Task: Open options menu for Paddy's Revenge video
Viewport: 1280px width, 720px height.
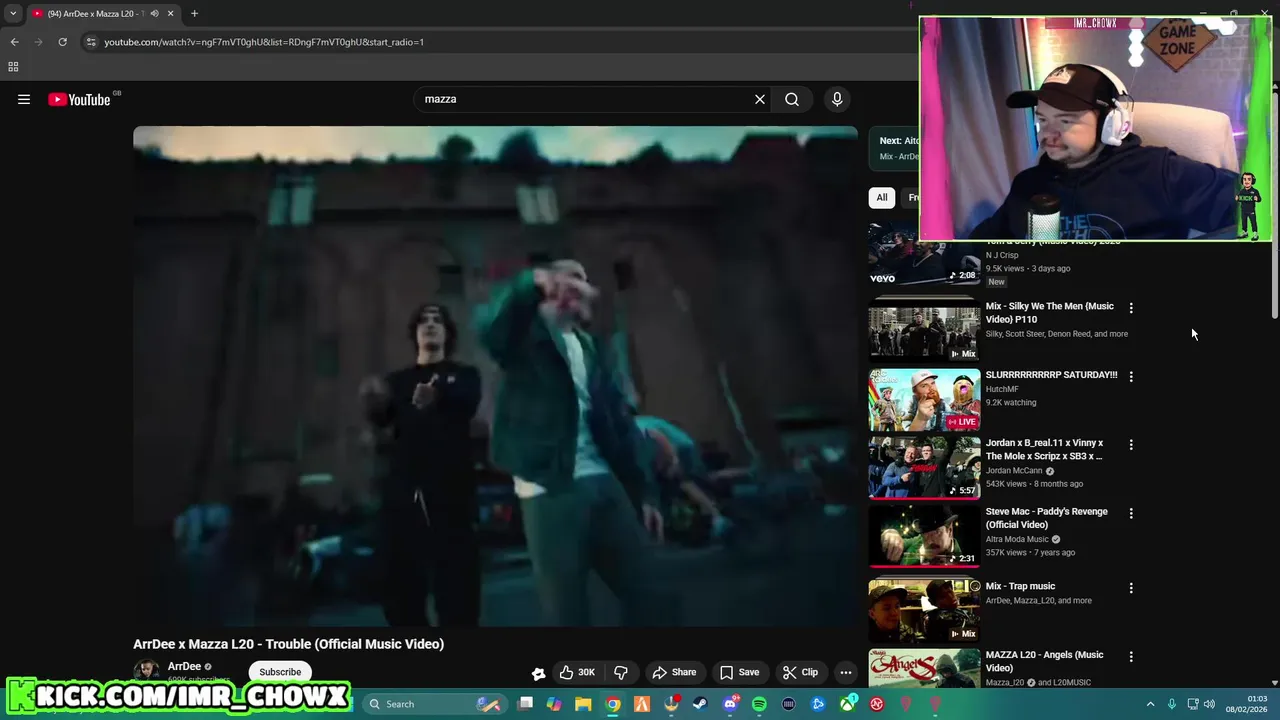Action: tap(1131, 513)
